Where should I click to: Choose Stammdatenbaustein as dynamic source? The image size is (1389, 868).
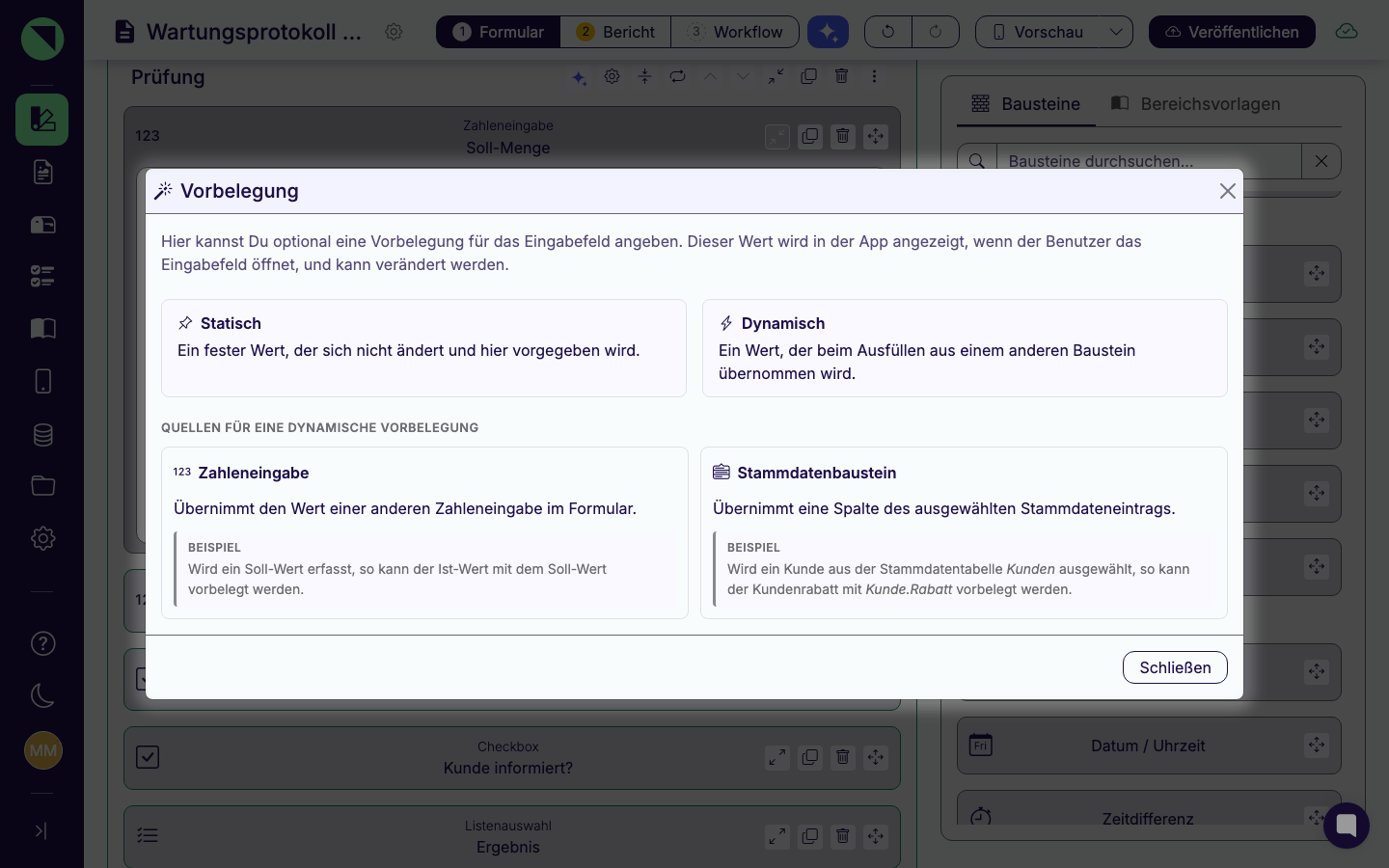click(x=964, y=532)
